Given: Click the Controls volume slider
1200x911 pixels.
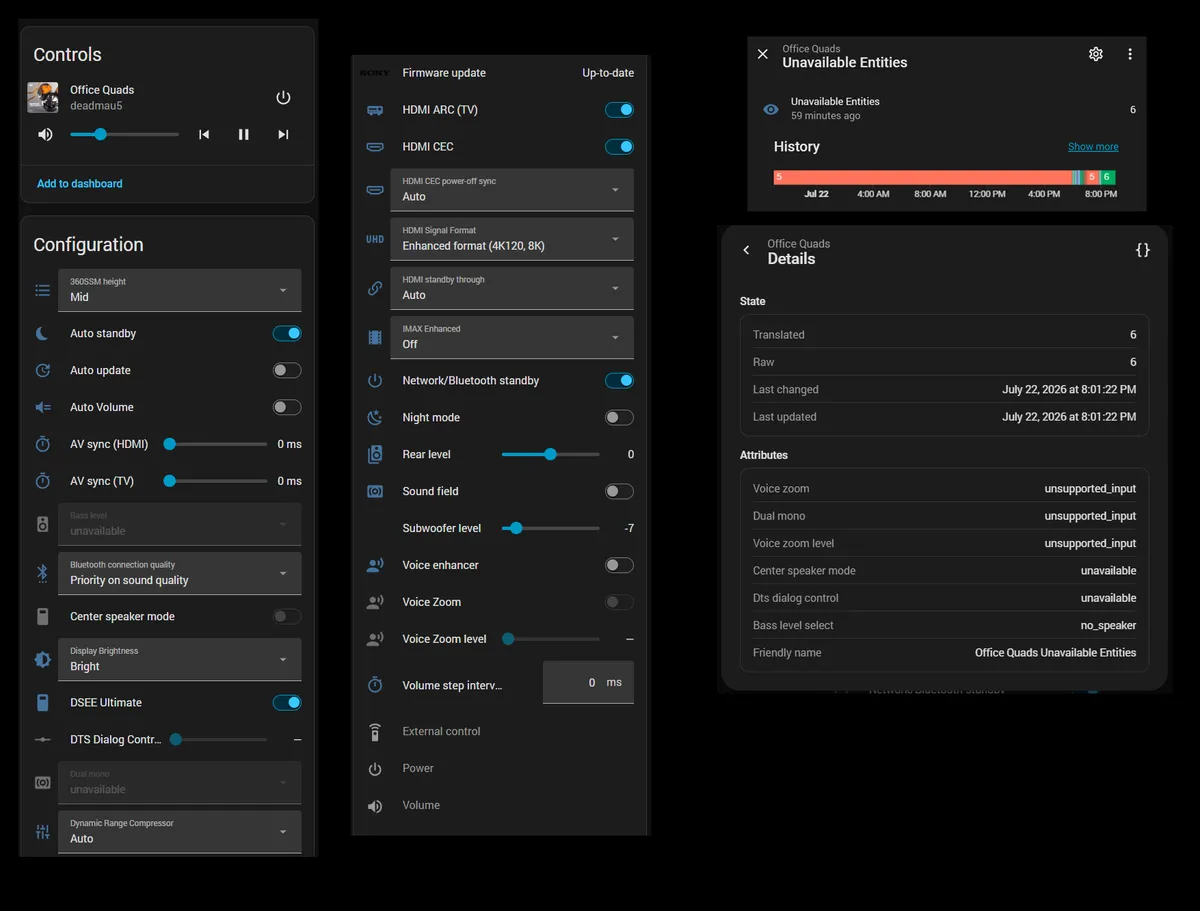Looking at the screenshot, I should (125, 134).
